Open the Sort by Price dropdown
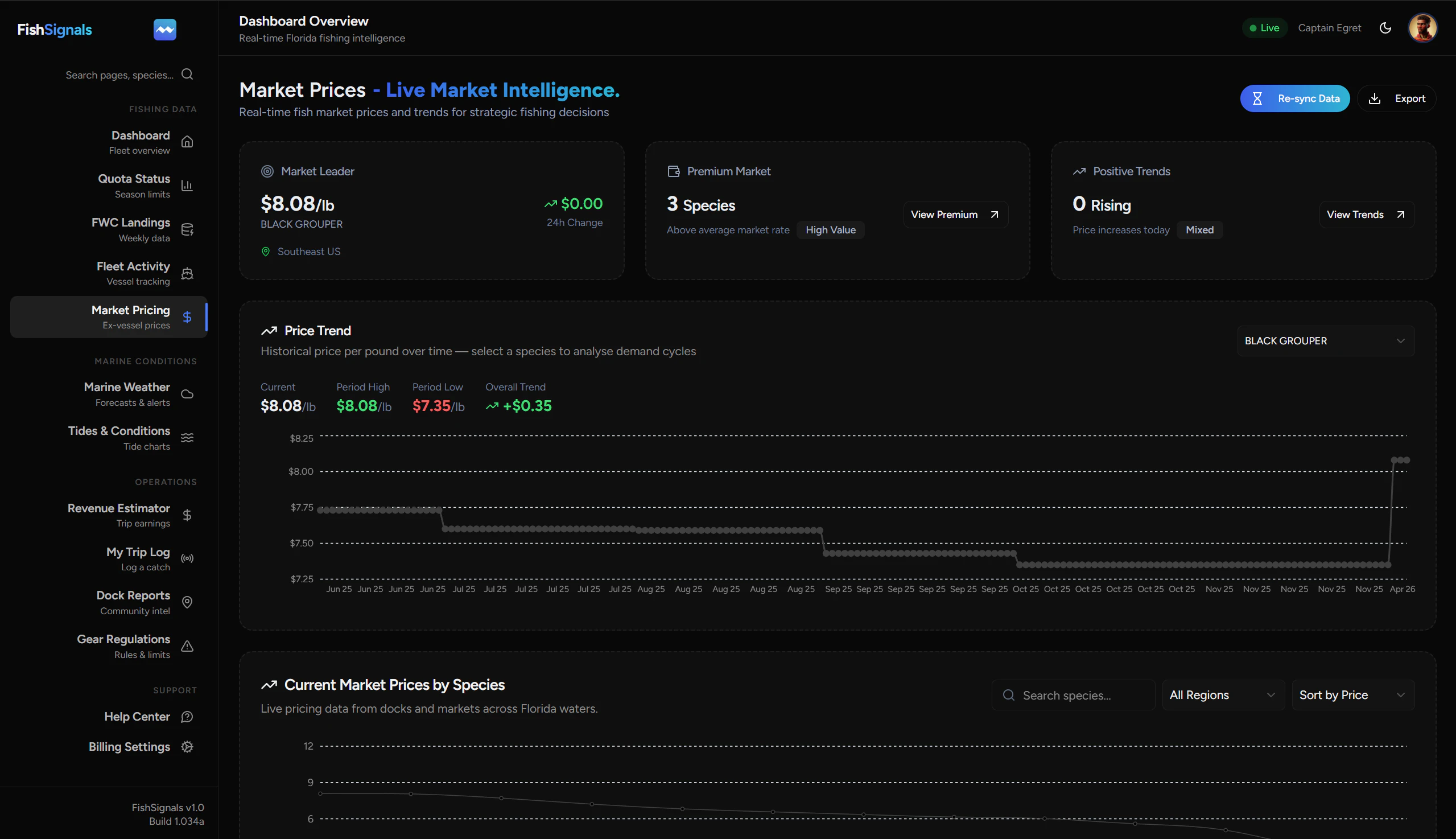The height and width of the screenshot is (839, 1456). tap(1353, 696)
